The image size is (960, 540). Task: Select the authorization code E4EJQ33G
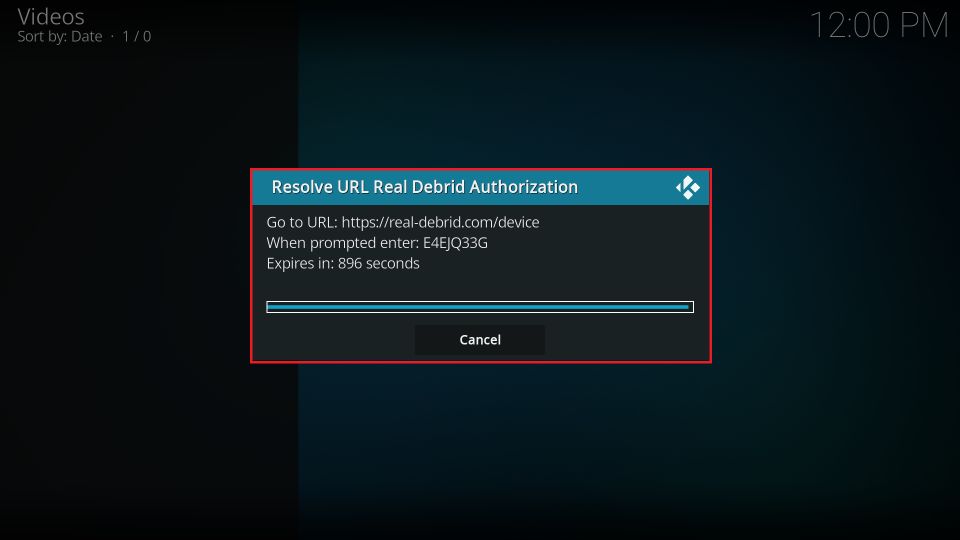[x=456, y=243]
